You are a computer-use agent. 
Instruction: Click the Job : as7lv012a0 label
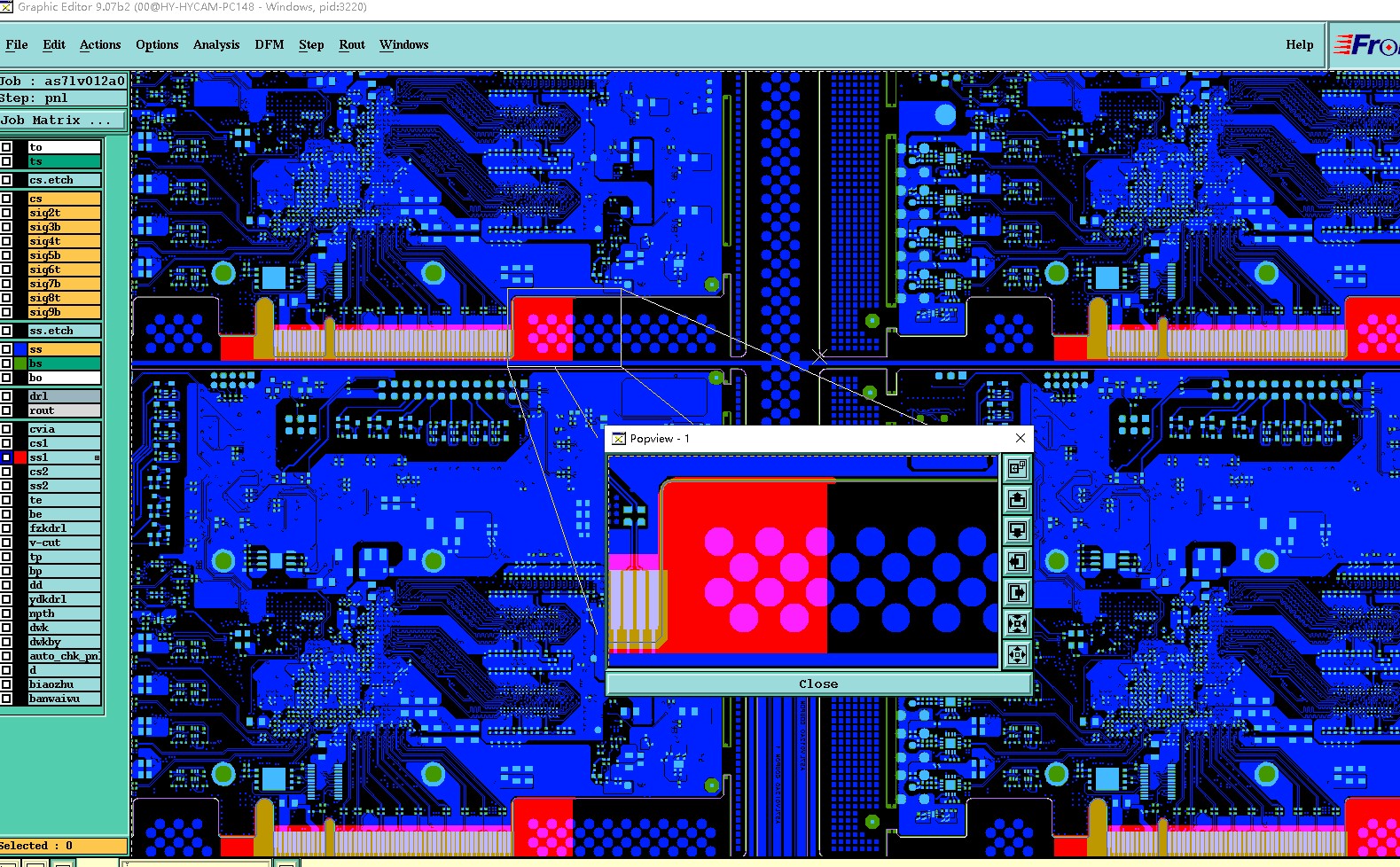[x=63, y=81]
